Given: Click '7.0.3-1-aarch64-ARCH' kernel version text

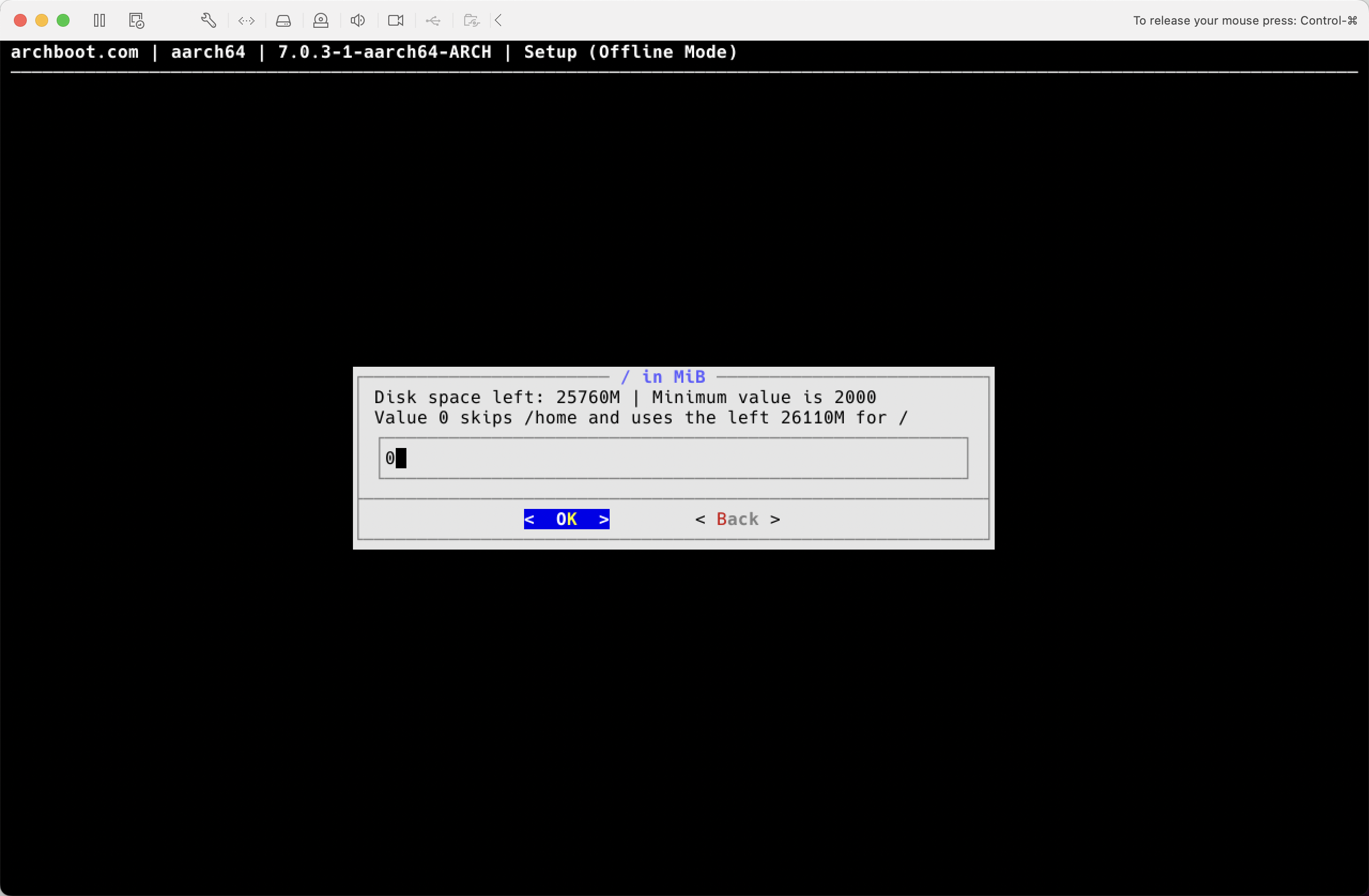Looking at the screenshot, I should point(385,52).
